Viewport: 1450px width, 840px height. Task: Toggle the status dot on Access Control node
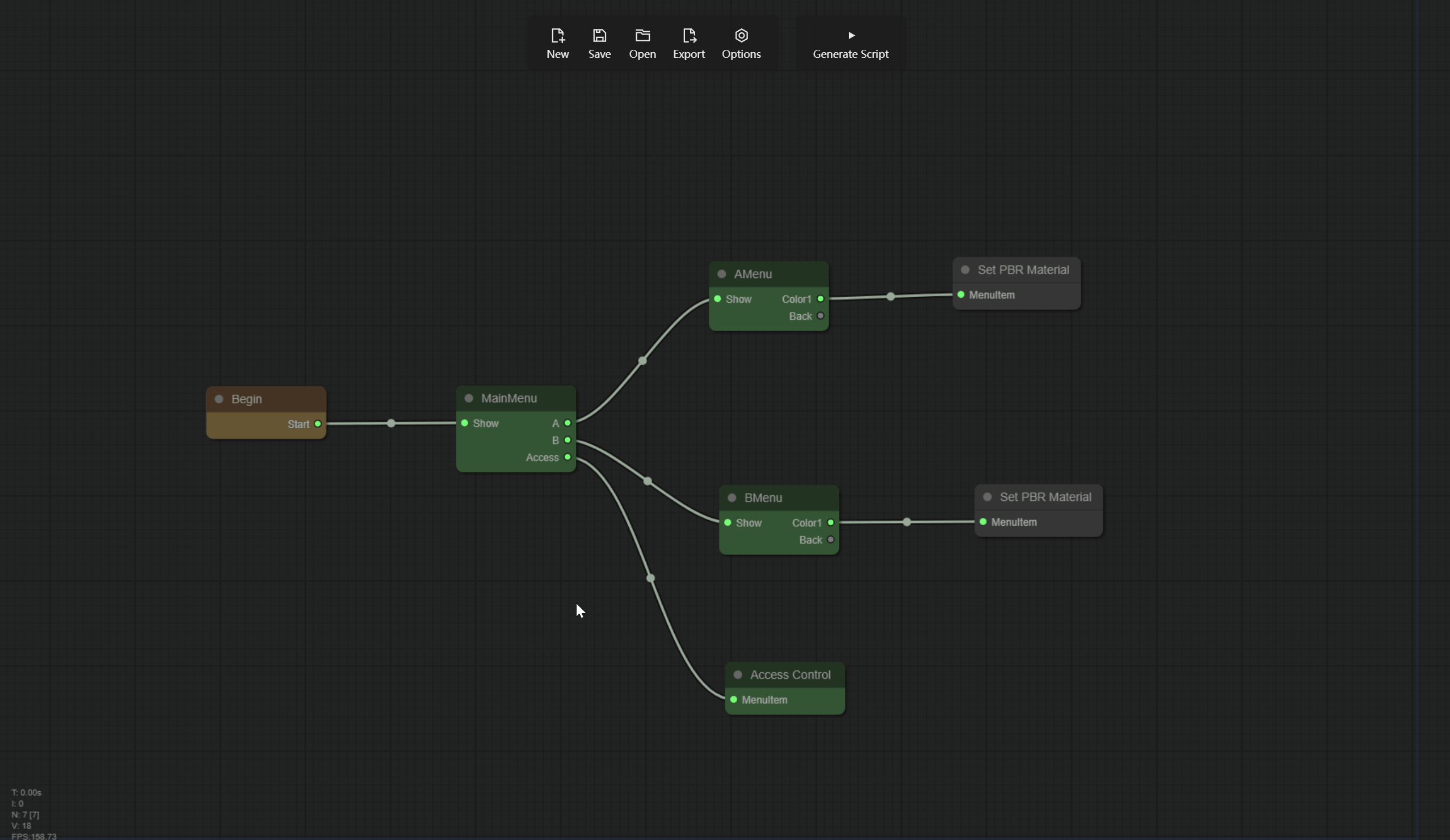coord(738,674)
